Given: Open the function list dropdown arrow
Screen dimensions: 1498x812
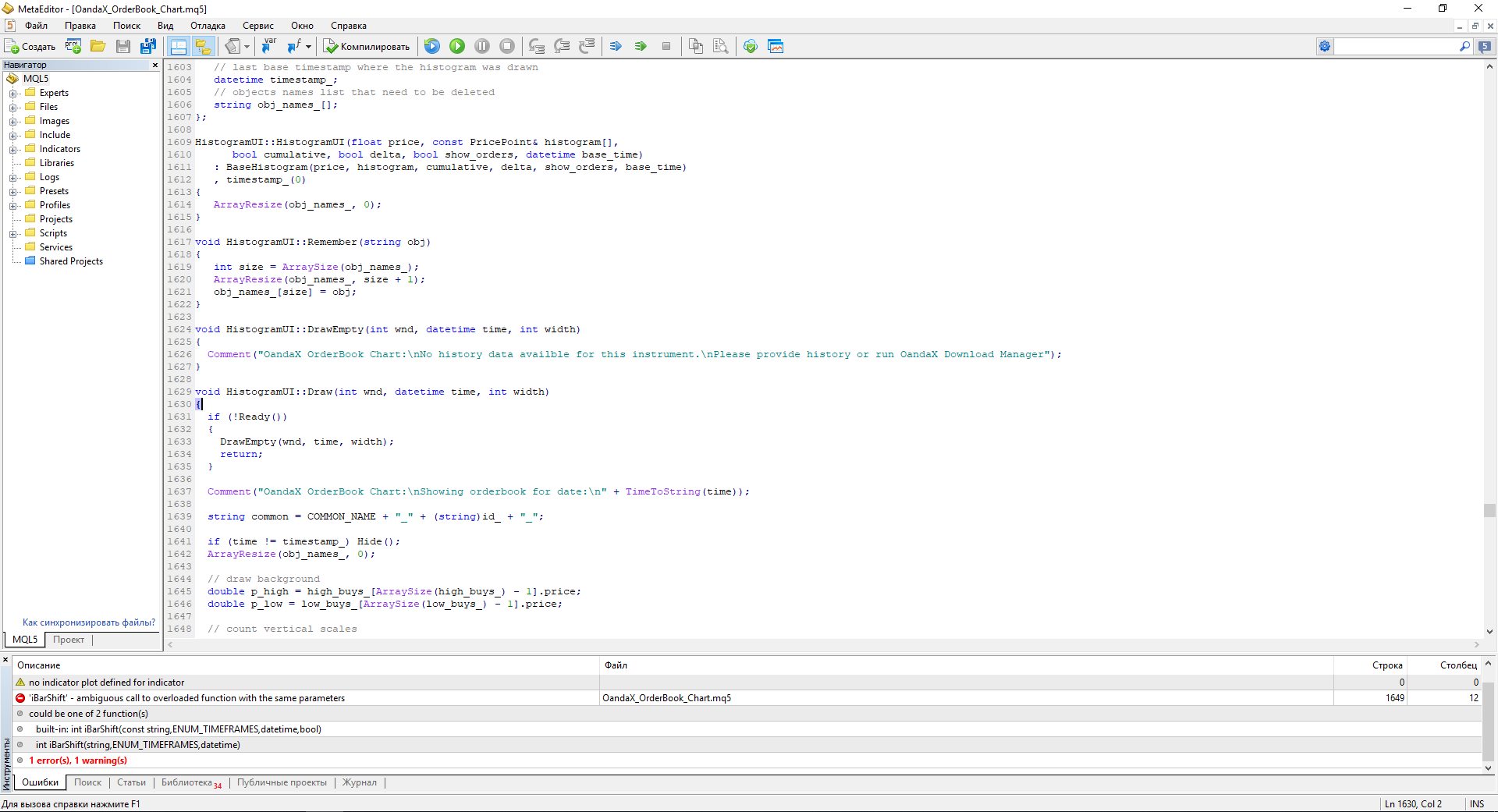Looking at the screenshot, I should point(308,47).
